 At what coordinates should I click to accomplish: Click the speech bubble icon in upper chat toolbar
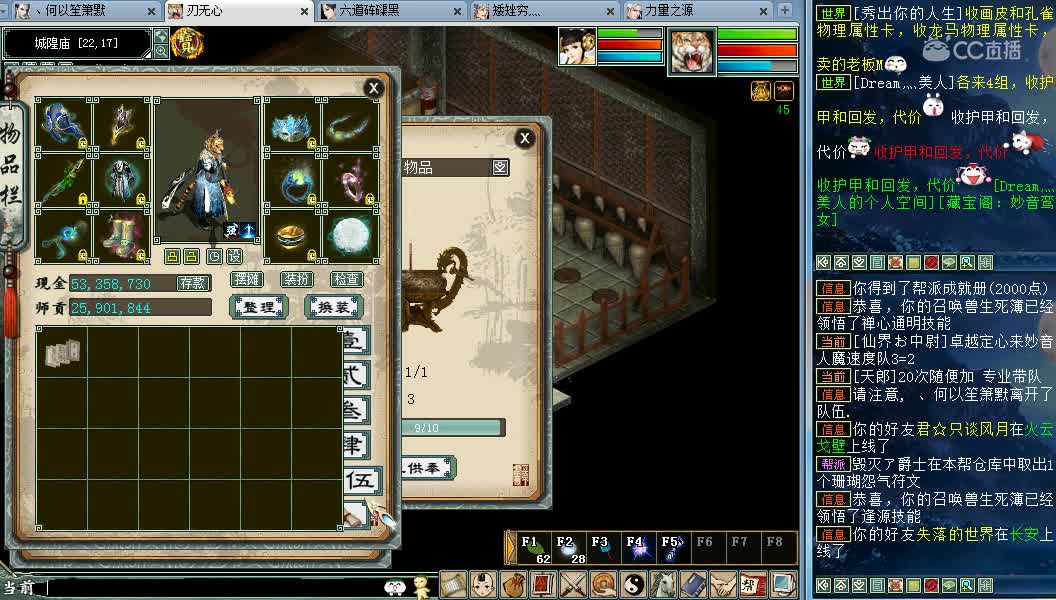pos(949,263)
